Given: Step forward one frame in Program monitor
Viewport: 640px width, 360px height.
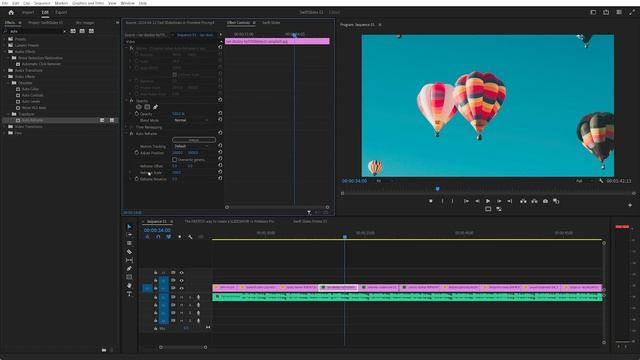Looking at the screenshot, I should [499, 201].
